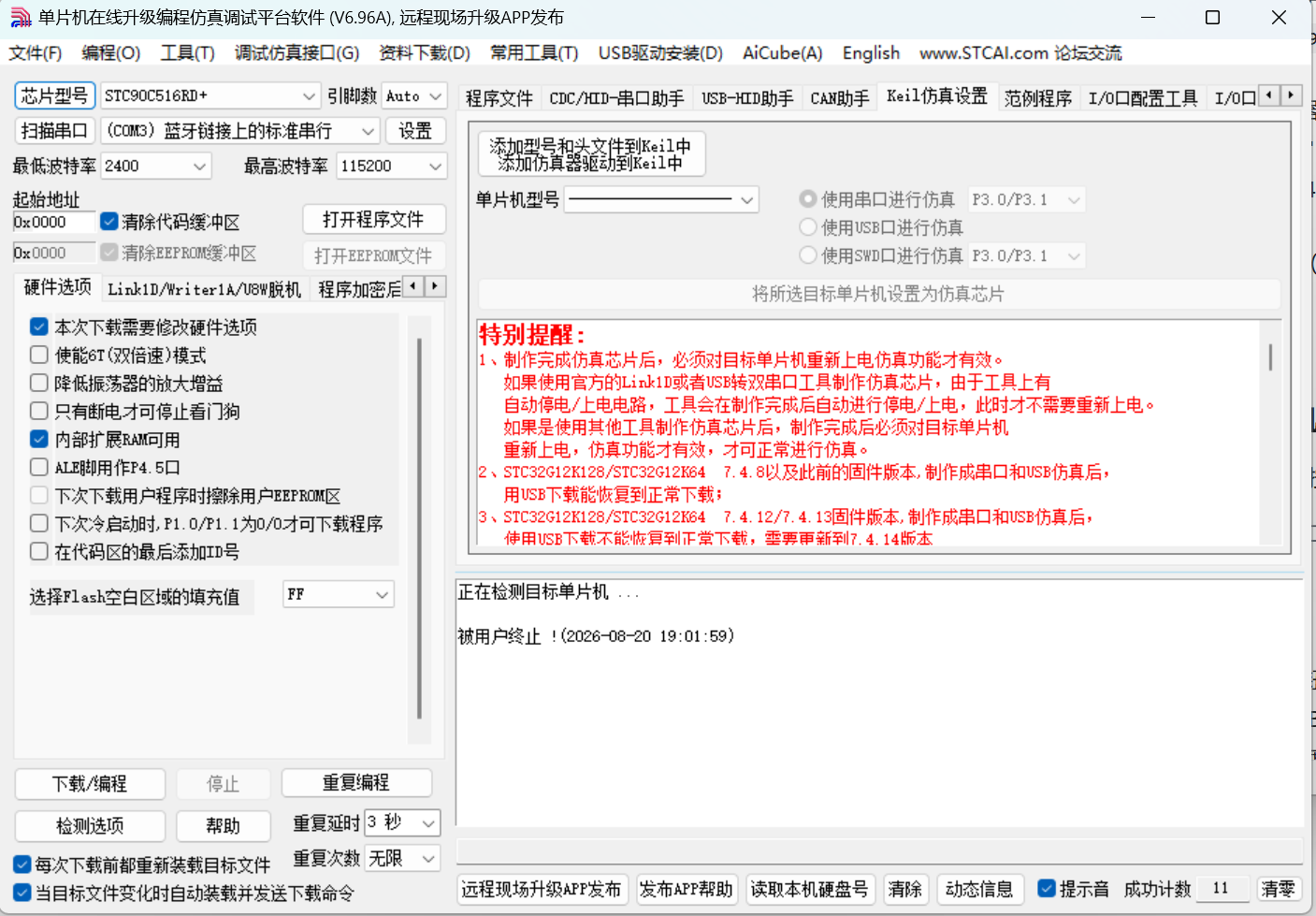Viewport: 1316px width, 916px height.
Task: Check 降低振荡器的放大增益 option
Action: [x=39, y=383]
